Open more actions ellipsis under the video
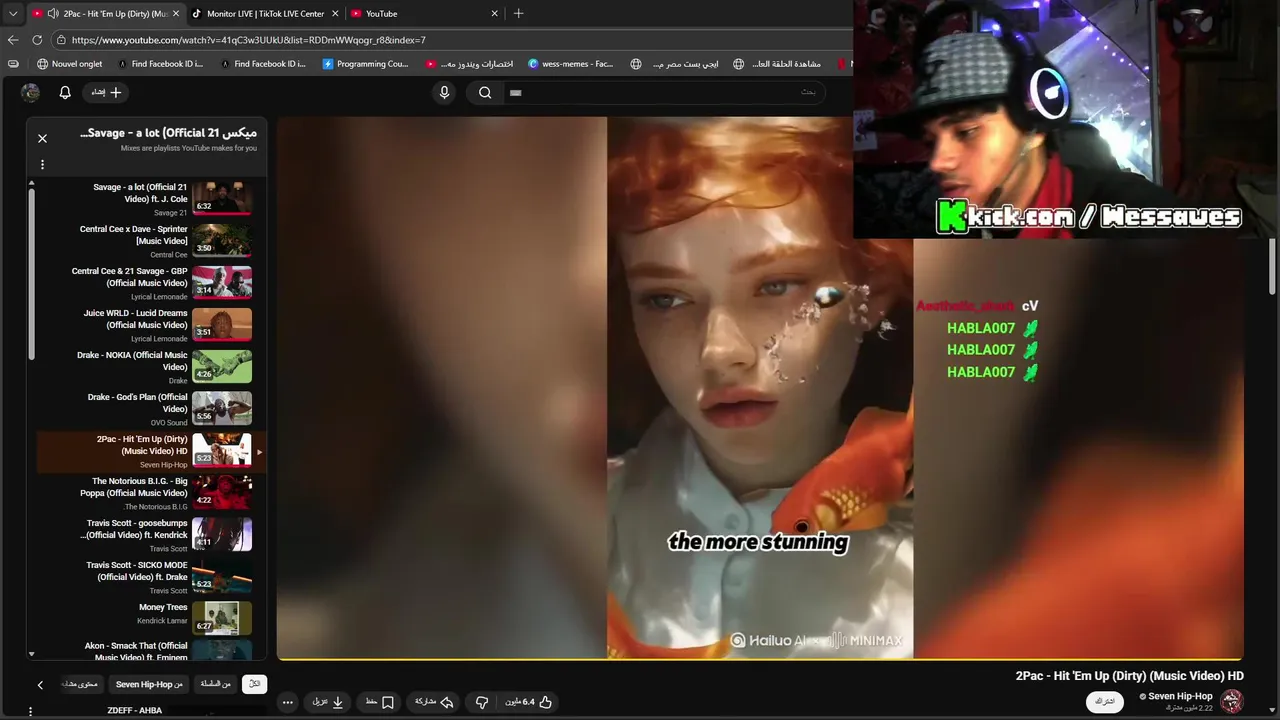The height and width of the screenshot is (720, 1280). tap(288, 702)
